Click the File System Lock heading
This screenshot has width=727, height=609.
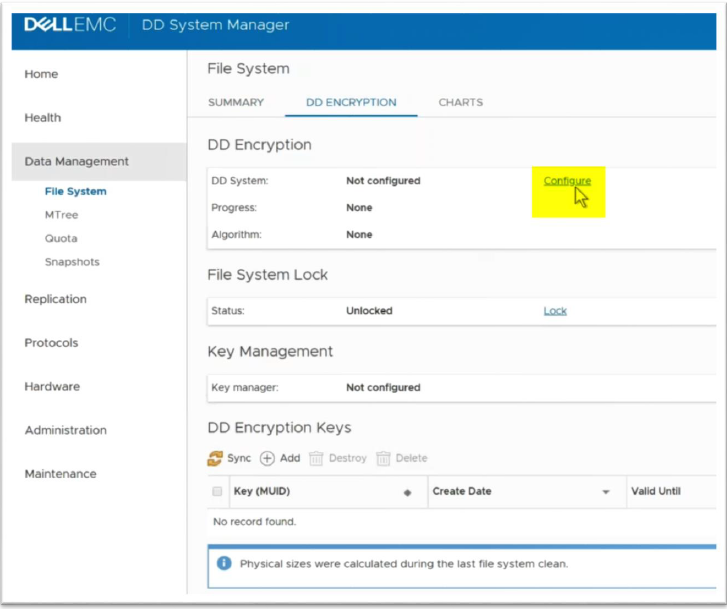point(268,275)
